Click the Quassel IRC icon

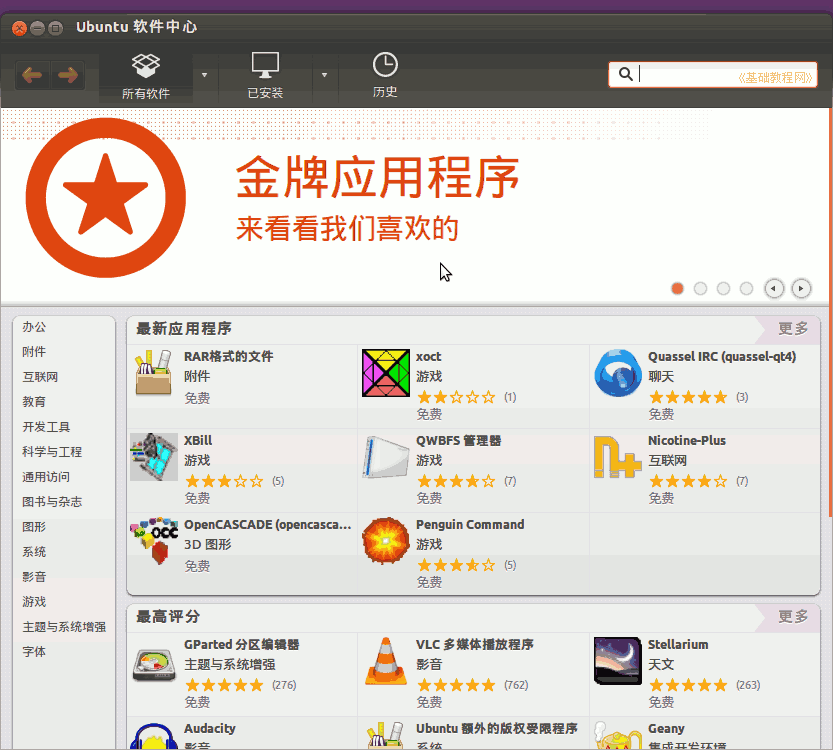618,373
